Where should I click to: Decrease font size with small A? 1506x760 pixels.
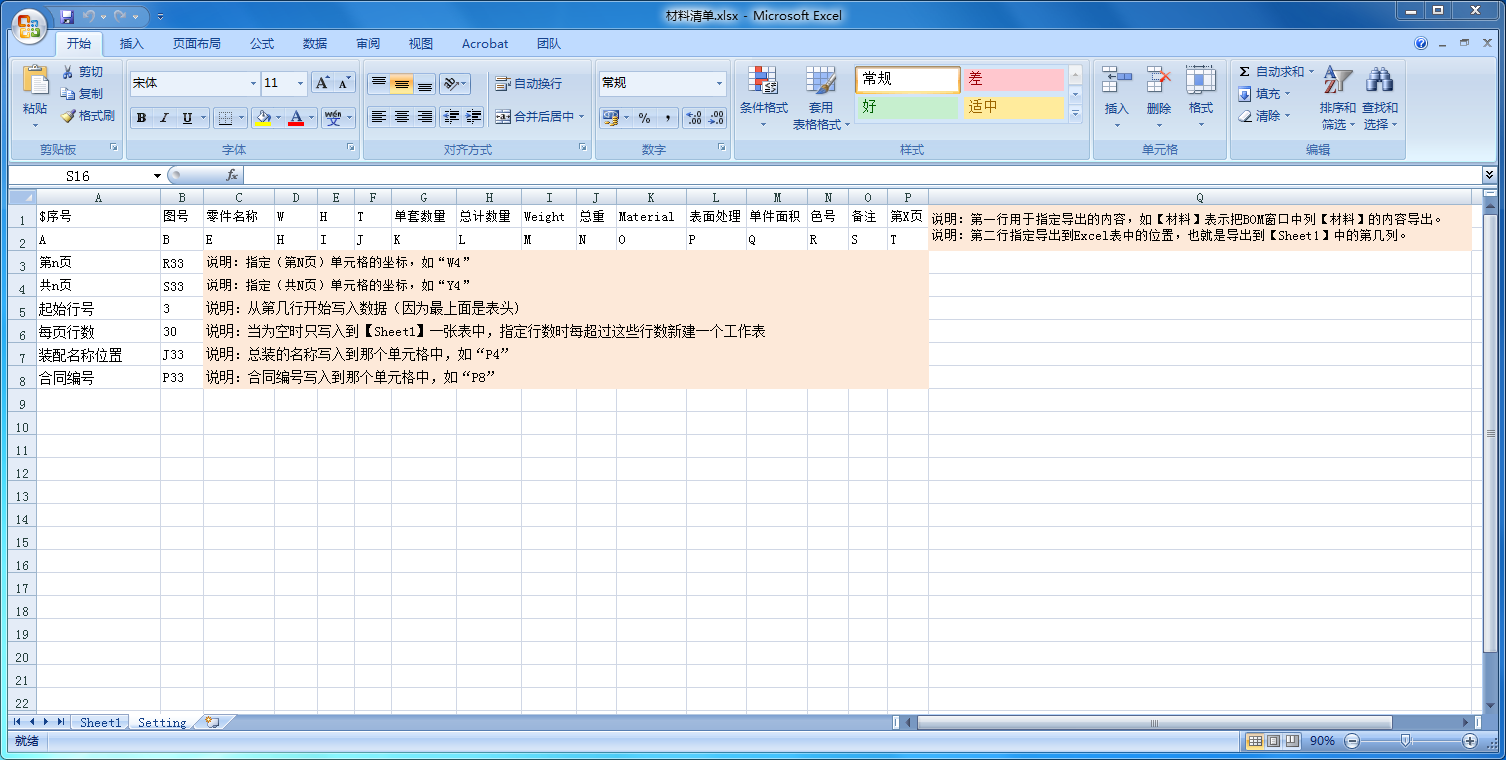click(345, 83)
